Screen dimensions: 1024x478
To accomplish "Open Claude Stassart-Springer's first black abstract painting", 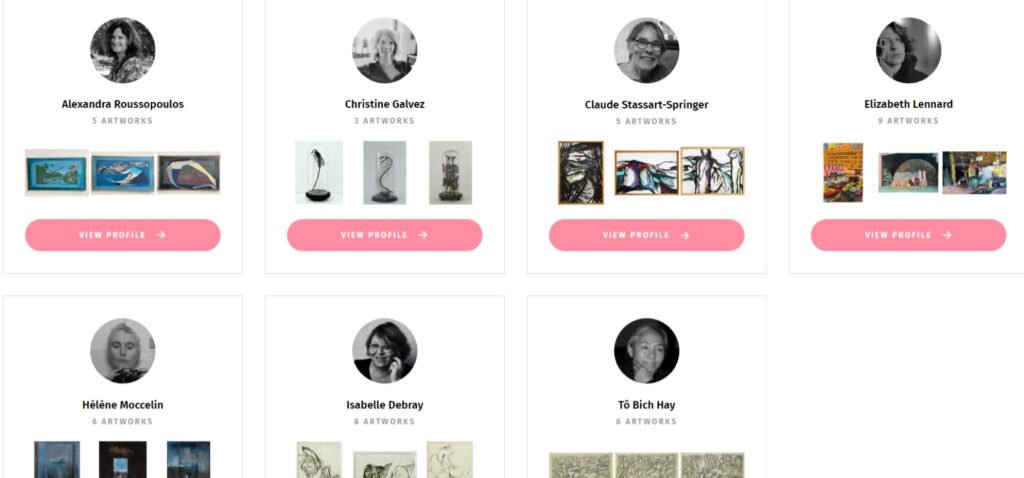I will click(581, 172).
